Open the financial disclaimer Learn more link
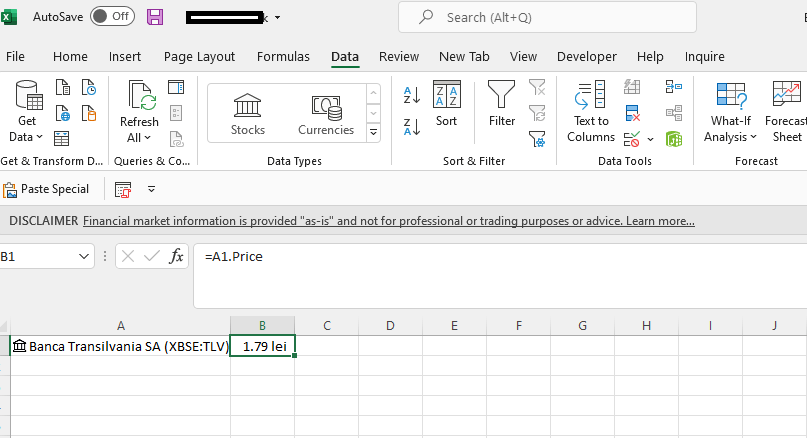The width and height of the screenshot is (807, 438). (660, 221)
